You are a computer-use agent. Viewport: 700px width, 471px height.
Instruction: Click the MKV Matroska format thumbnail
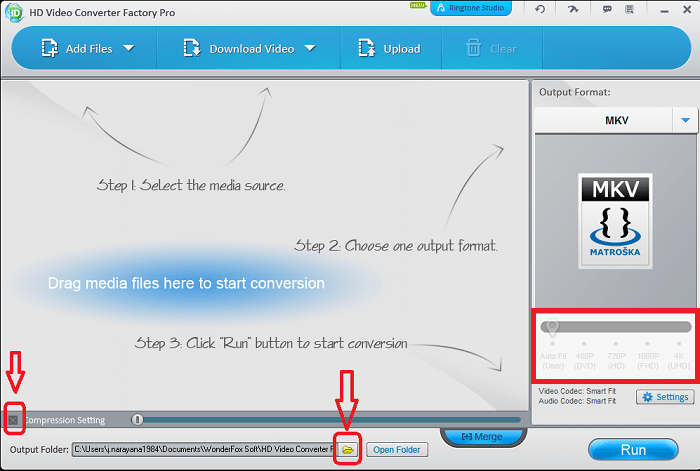tap(615, 221)
